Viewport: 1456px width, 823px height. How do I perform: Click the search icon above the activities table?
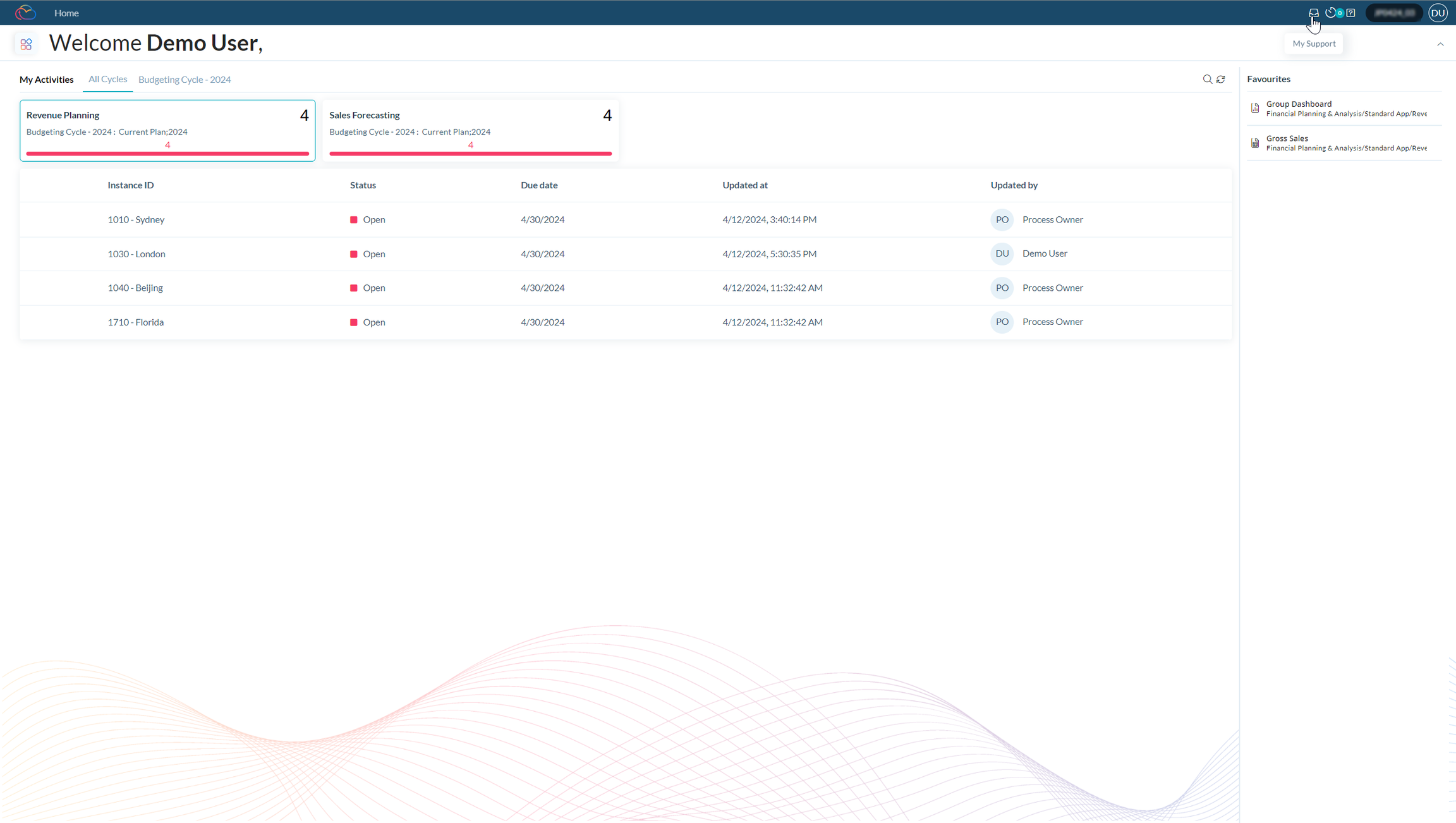1207,79
